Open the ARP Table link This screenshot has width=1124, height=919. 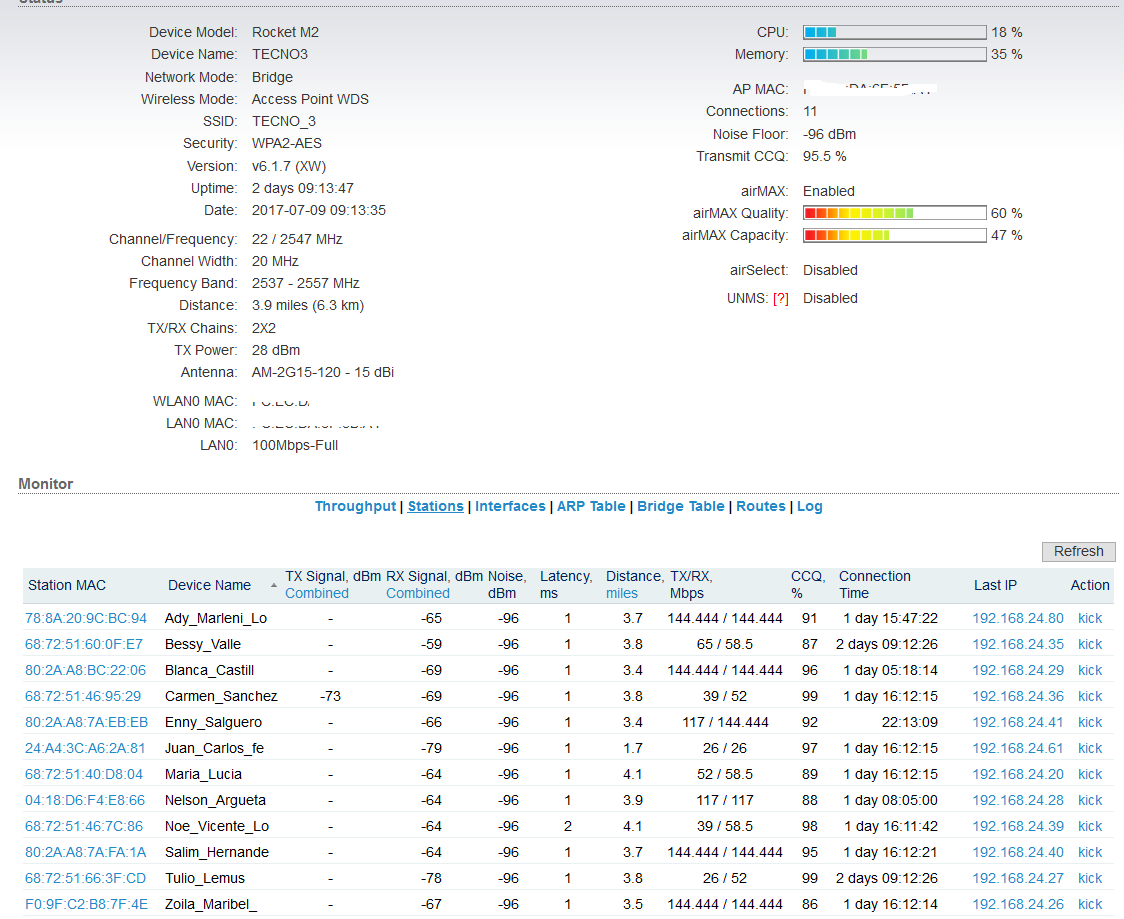point(591,506)
